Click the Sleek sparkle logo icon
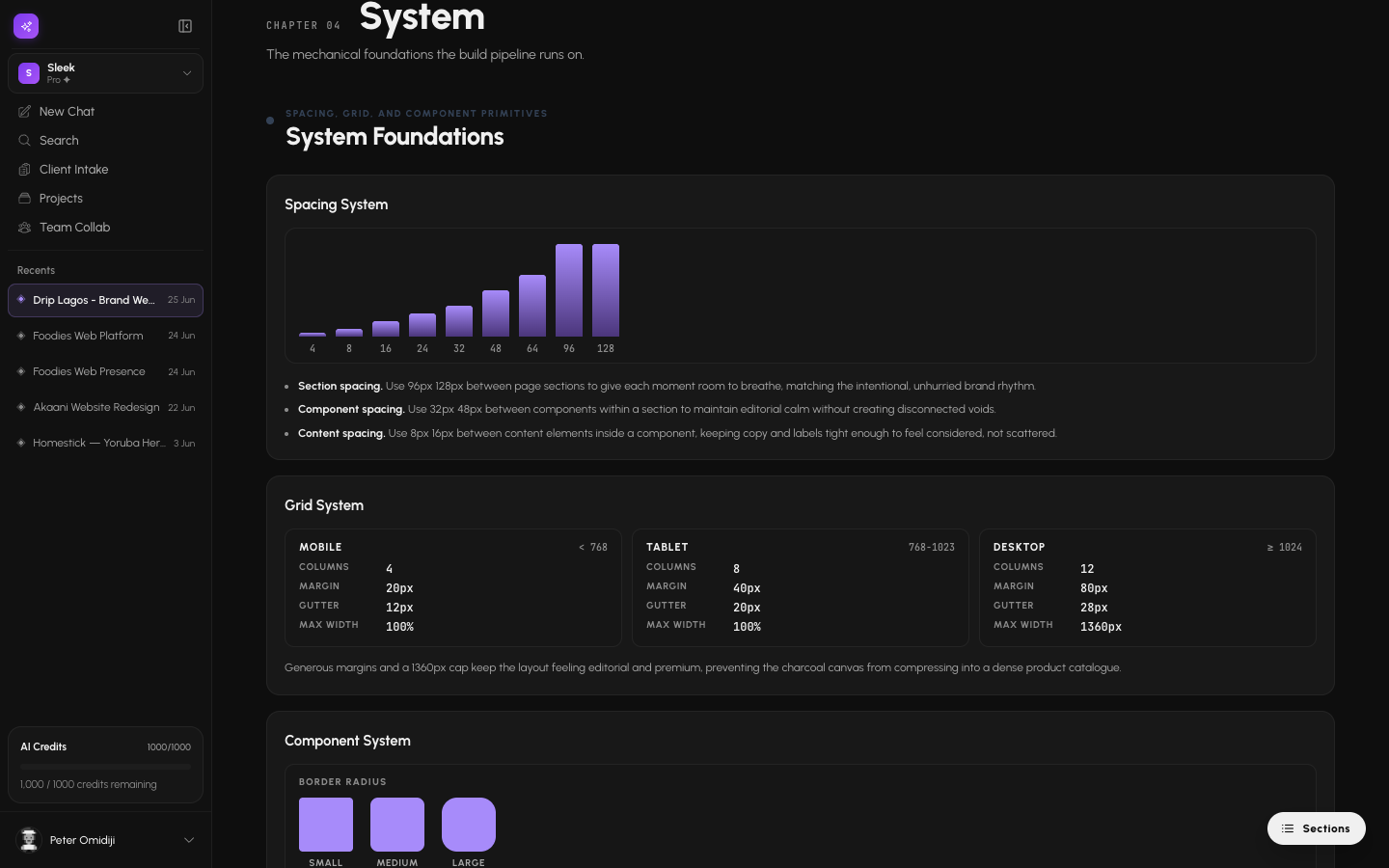The image size is (1389, 868). pyautogui.click(x=26, y=26)
